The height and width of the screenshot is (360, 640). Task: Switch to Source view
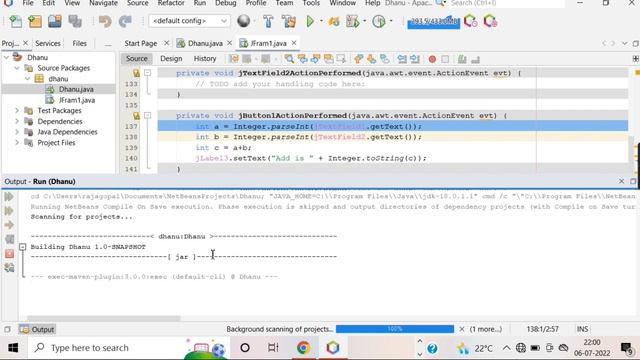pos(137,59)
